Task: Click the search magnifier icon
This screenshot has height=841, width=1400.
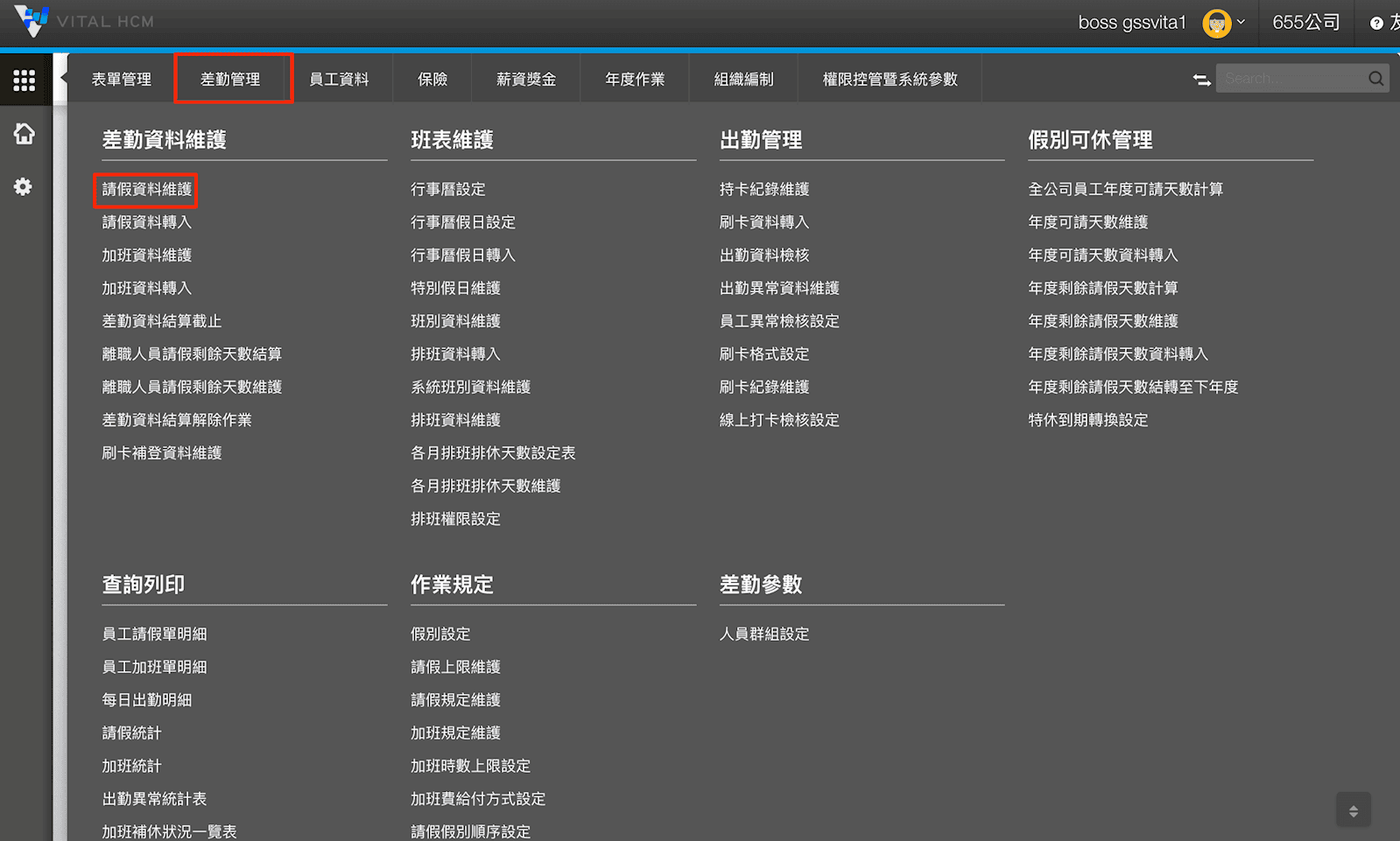Action: click(x=1375, y=79)
